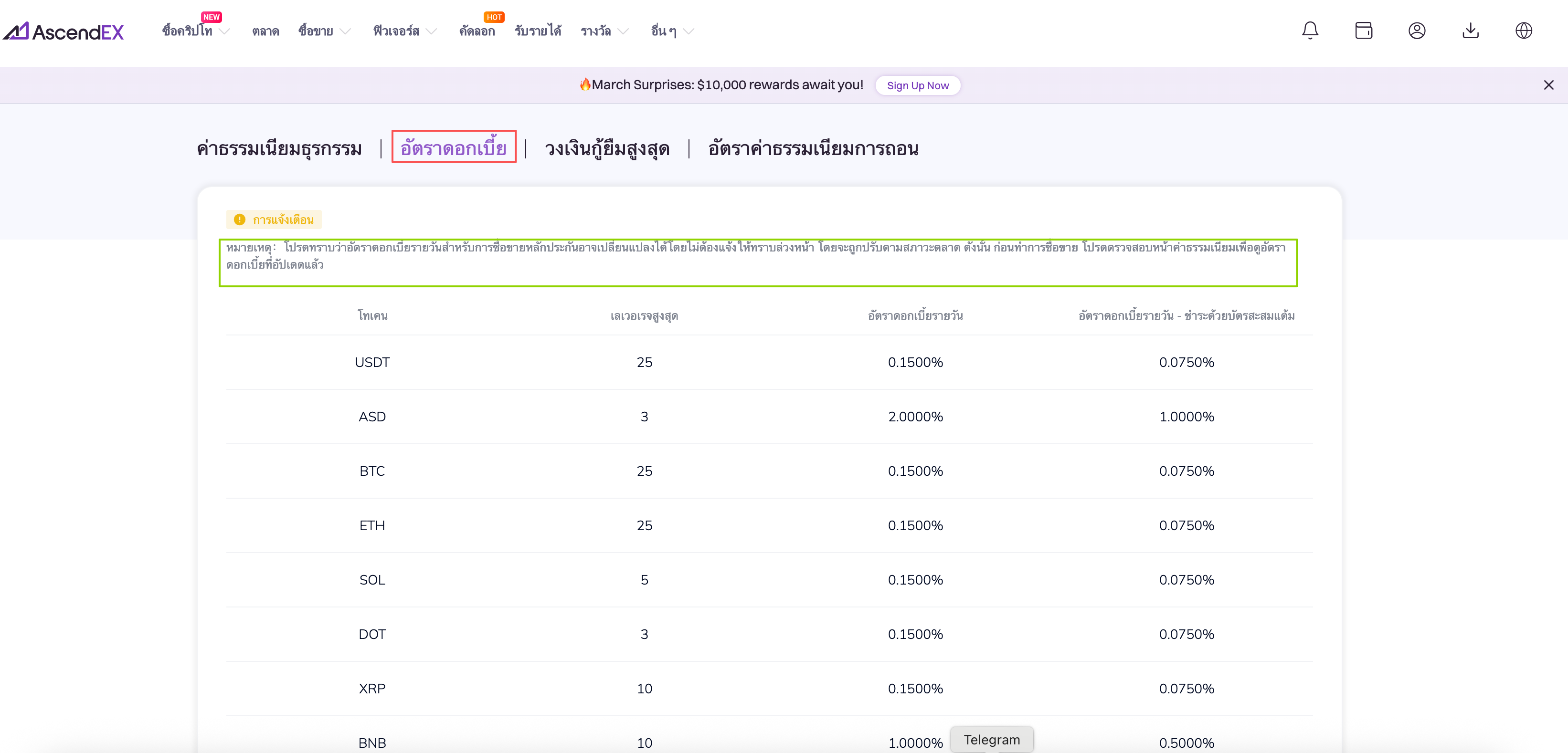This screenshot has height=753, width=1568.
Task: Click the download app icon
Action: coord(1470,31)
